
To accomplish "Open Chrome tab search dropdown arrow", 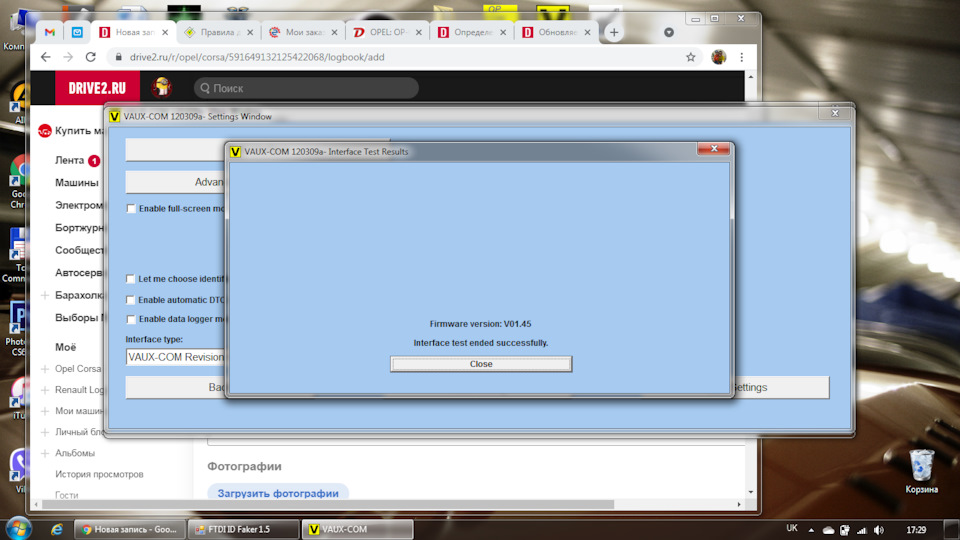I will pyautogui.click(x=669, y=32).
